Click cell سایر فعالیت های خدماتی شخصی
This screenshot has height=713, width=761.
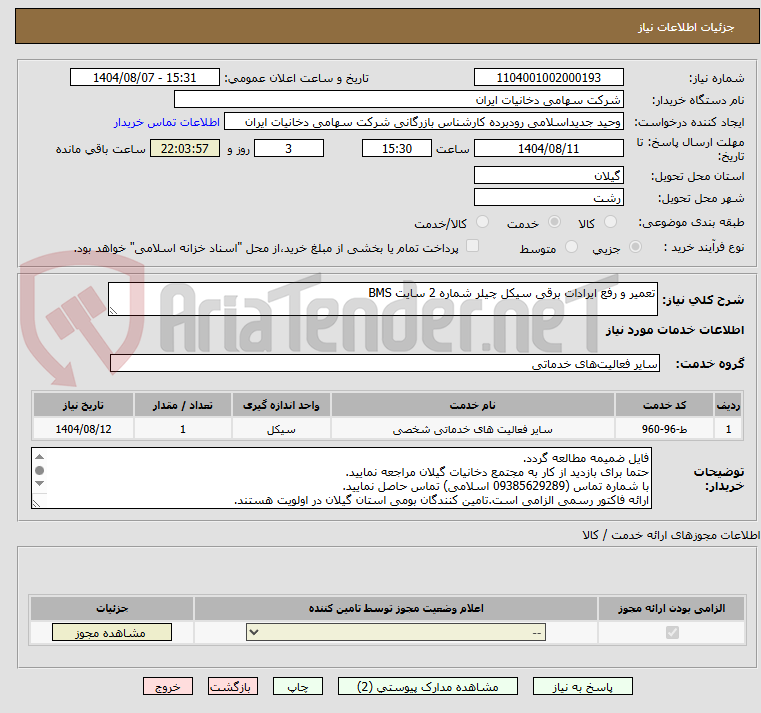(472, 429)
